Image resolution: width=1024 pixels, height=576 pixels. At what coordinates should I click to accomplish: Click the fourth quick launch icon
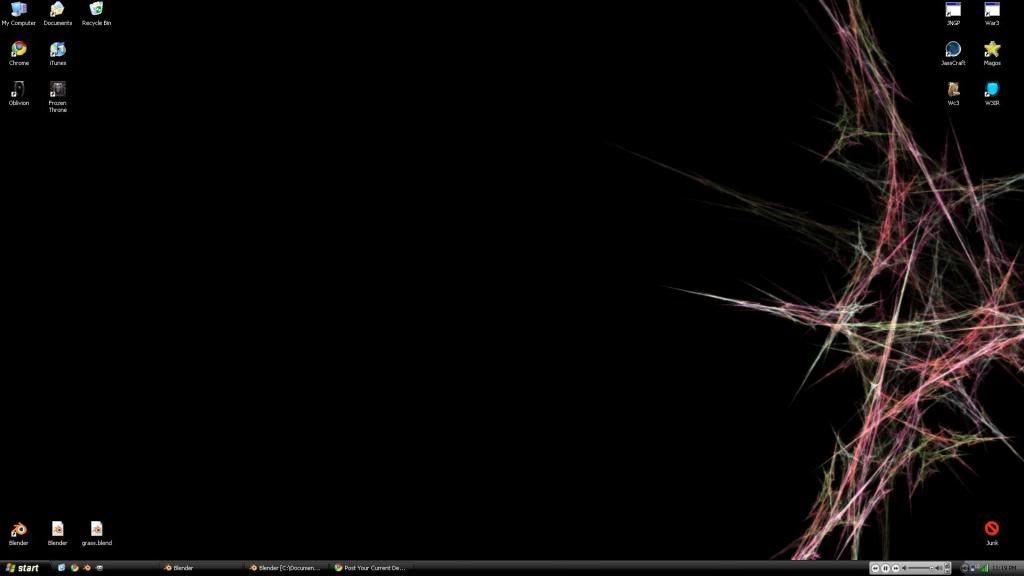coord(99,568)
